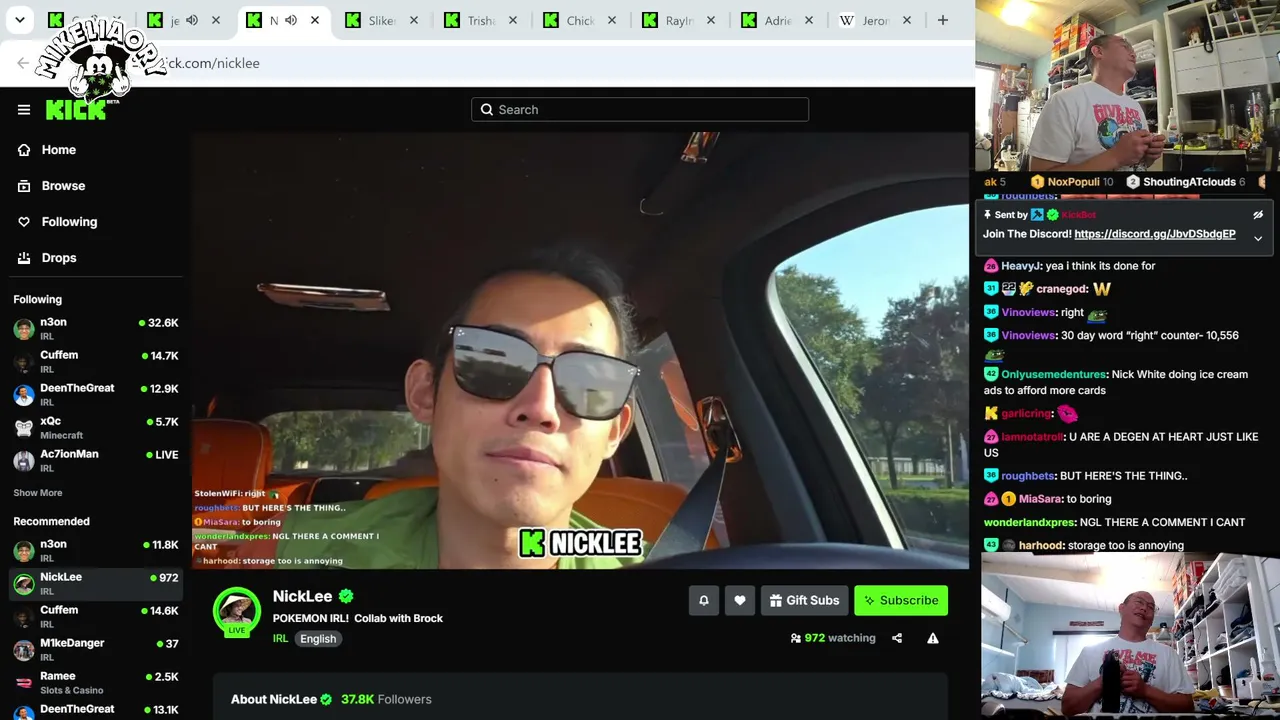Click the 972 watching viewer count
This screenshot has height=720, width=1280.
tap(833, 638)
